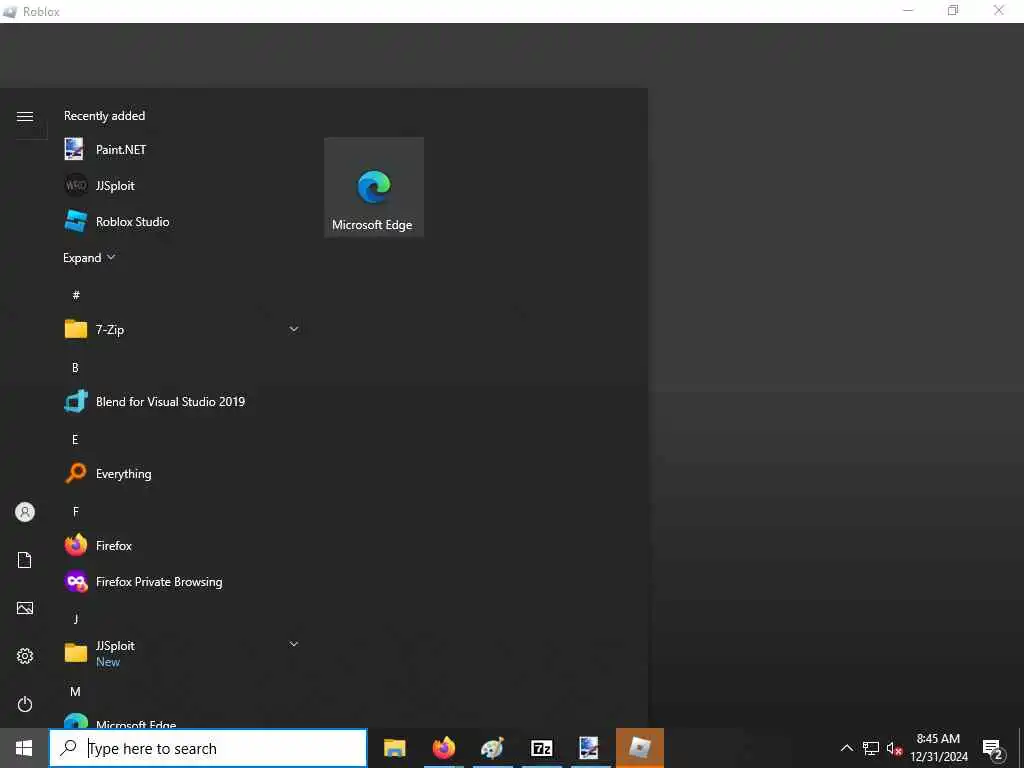The width and height of the screenshot is (1024, 768).
Task: Click the letter M group header
Action: click(x=75, y=691)
